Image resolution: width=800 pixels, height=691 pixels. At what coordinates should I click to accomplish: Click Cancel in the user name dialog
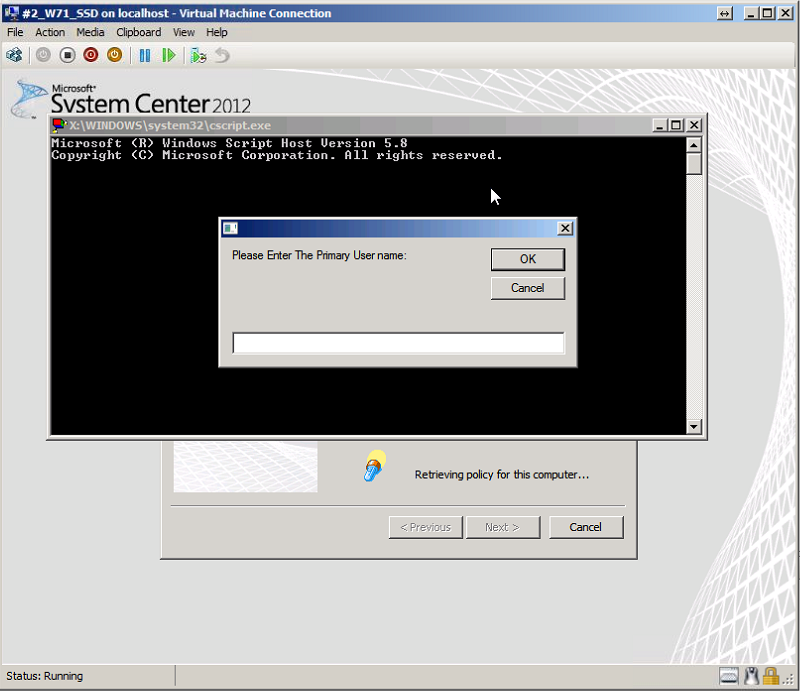pyautogui.click(x=528, y=288)
